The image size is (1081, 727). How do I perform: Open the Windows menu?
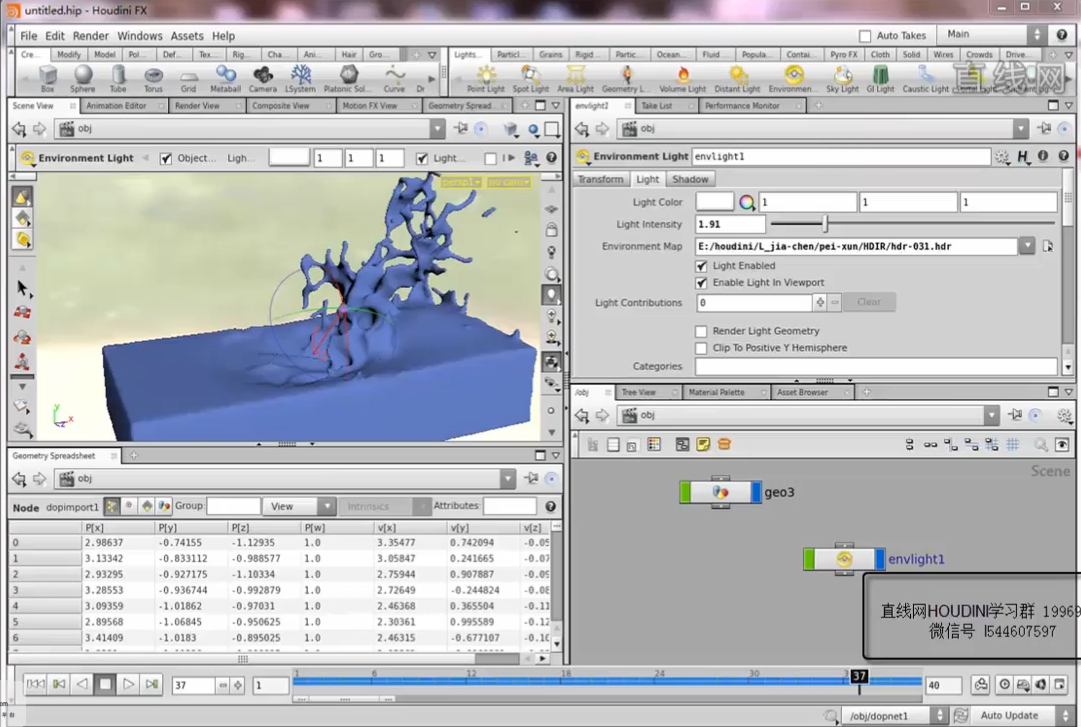pos(140,36)
